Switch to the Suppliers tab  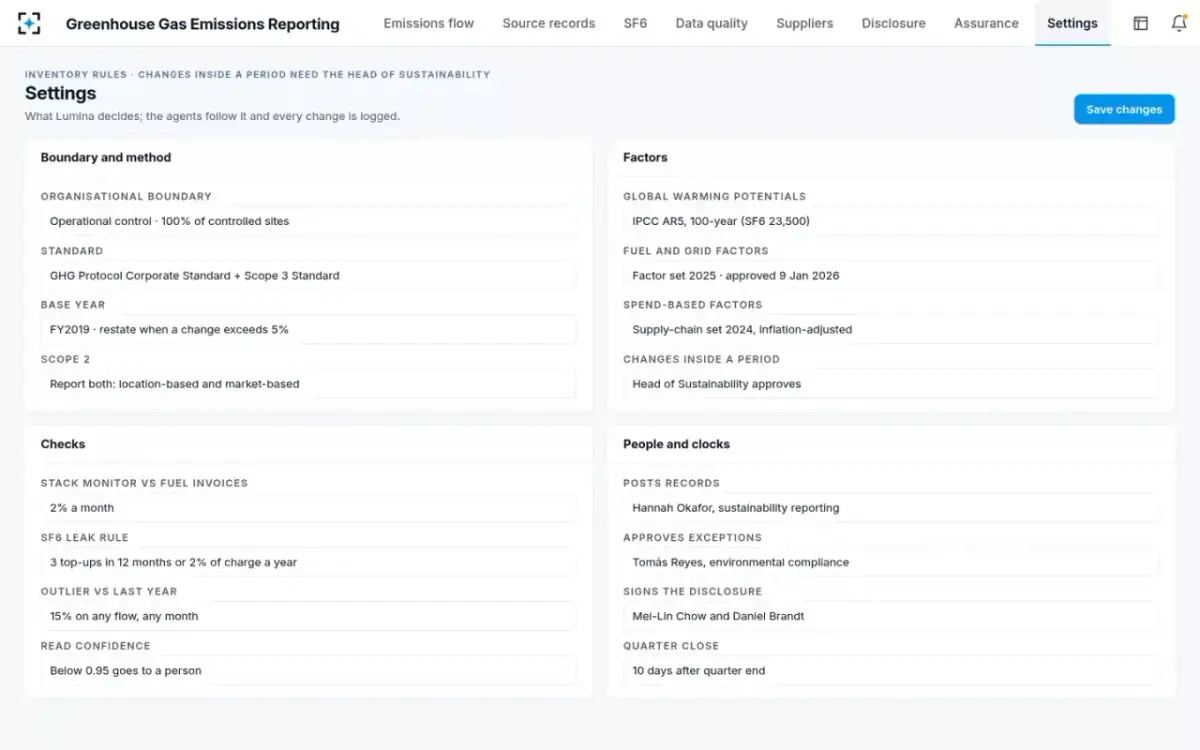[x=805, y=23]
